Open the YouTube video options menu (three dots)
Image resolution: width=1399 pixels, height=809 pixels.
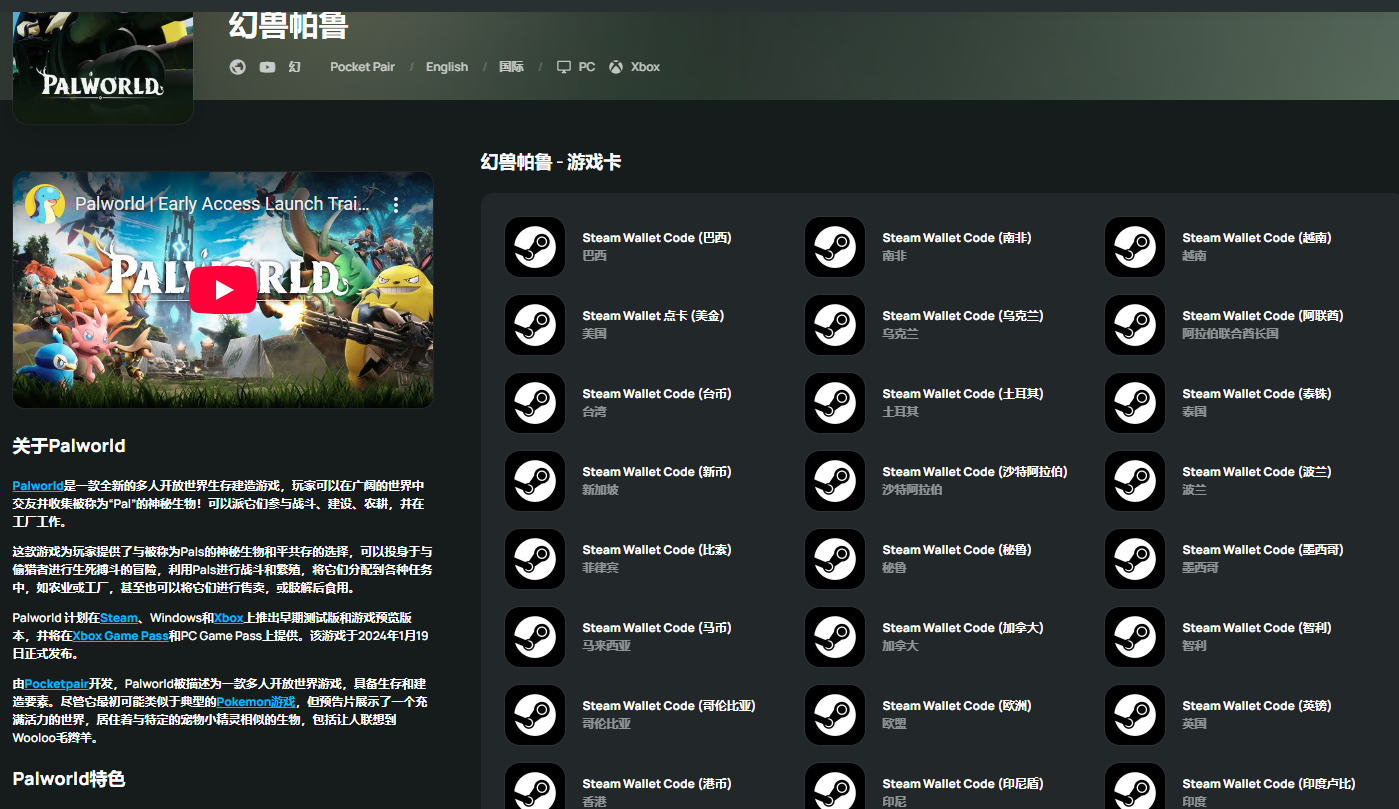[x=395, y=204]
